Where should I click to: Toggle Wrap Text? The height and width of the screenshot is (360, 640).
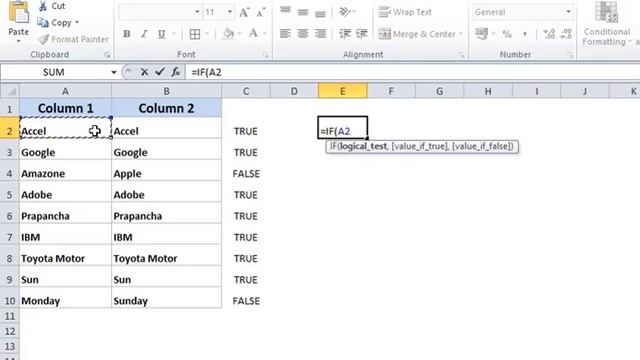[404, 12]
